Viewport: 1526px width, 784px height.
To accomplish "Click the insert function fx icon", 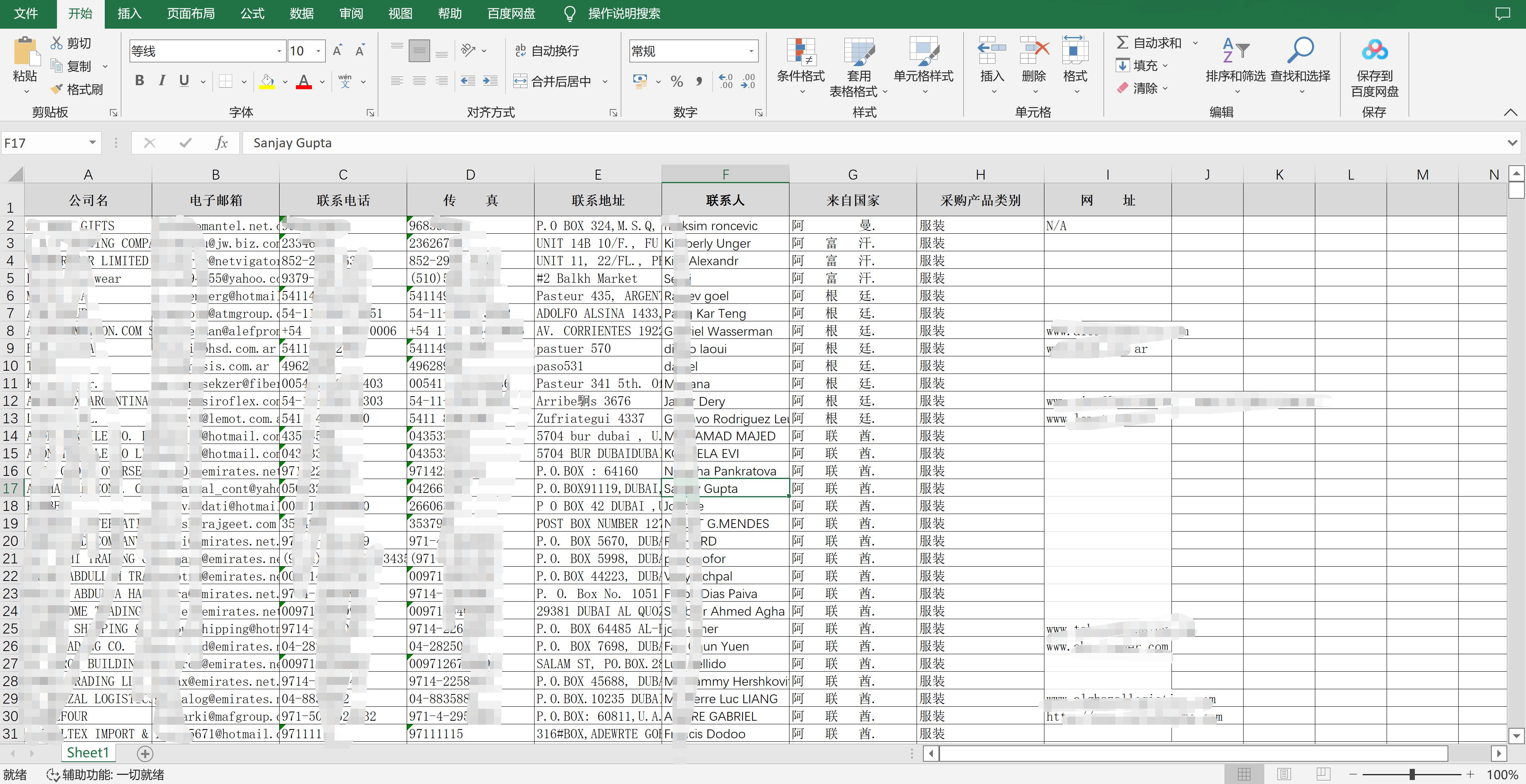I will tap(221, 143).
